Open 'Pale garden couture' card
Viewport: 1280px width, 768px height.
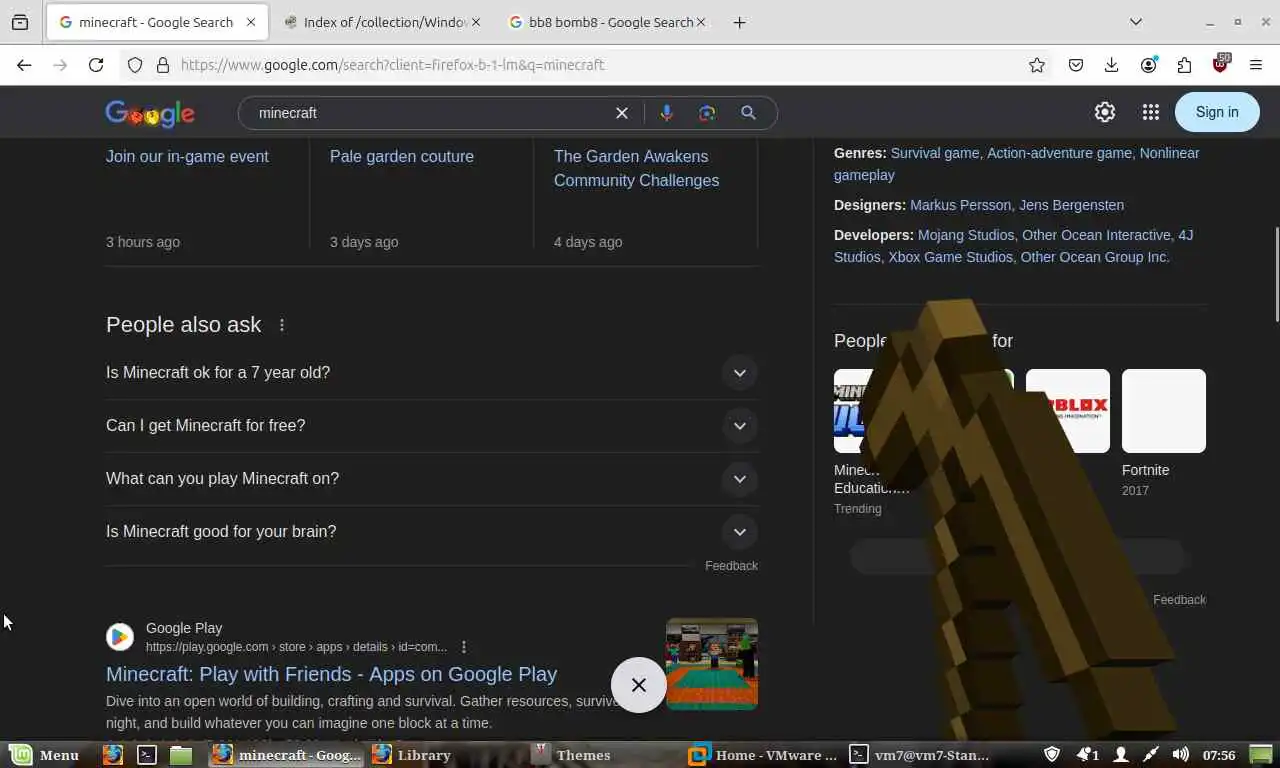point(402,157)
